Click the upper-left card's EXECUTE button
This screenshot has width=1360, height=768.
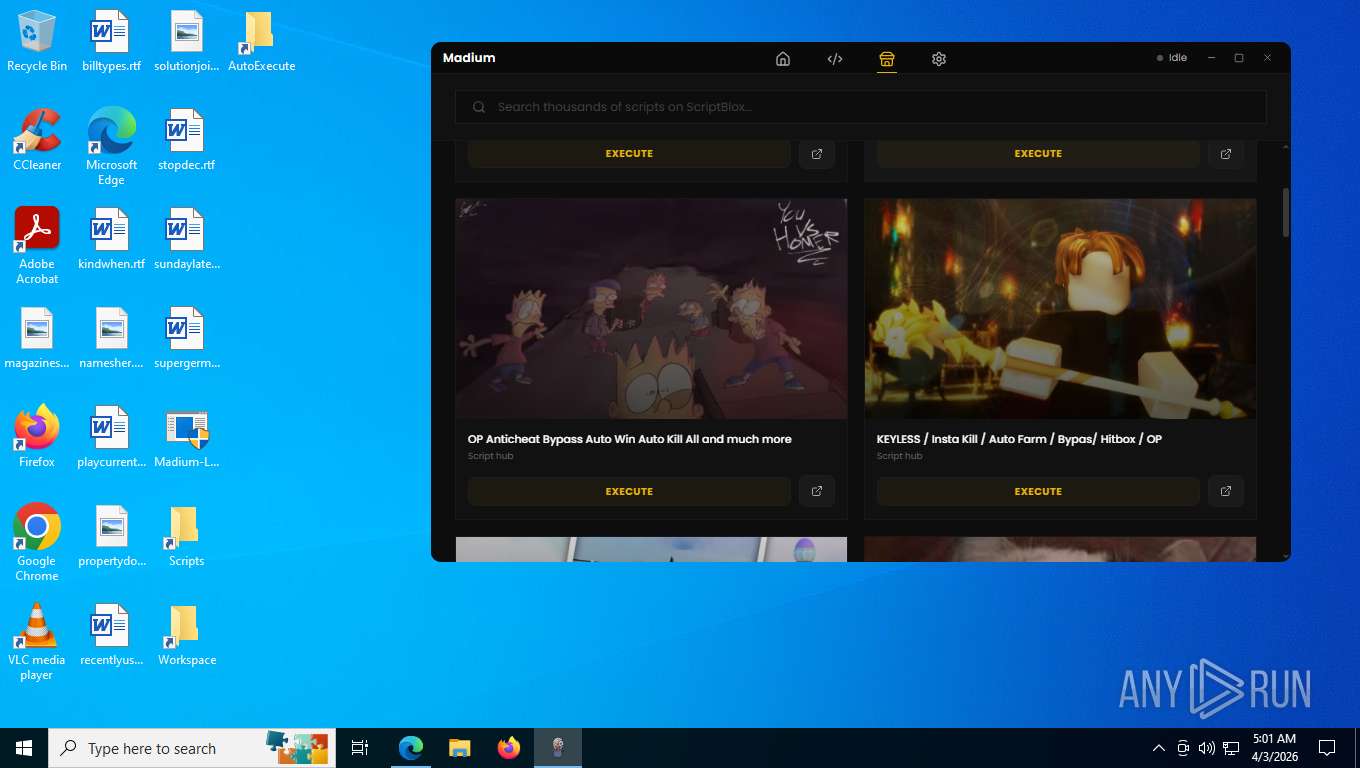coord(629,154)
